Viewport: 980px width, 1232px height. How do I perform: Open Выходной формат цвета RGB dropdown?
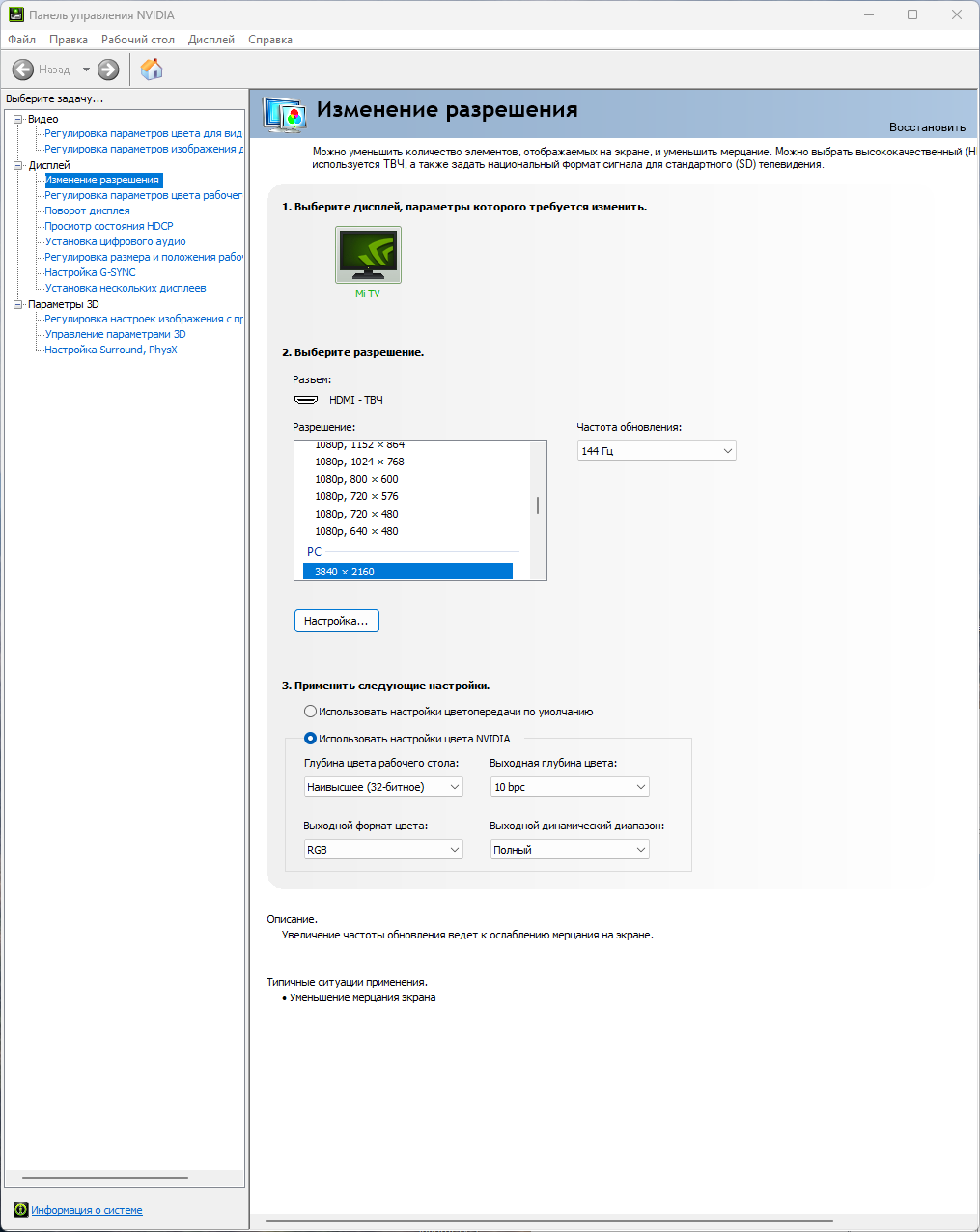(x=383, y=850)
